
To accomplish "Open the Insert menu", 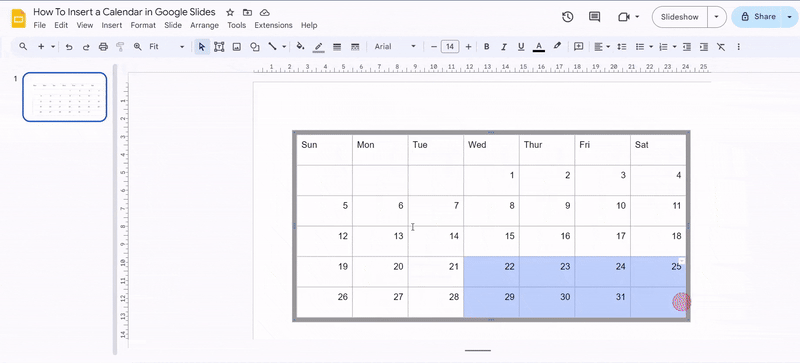I will click(112, 25).
